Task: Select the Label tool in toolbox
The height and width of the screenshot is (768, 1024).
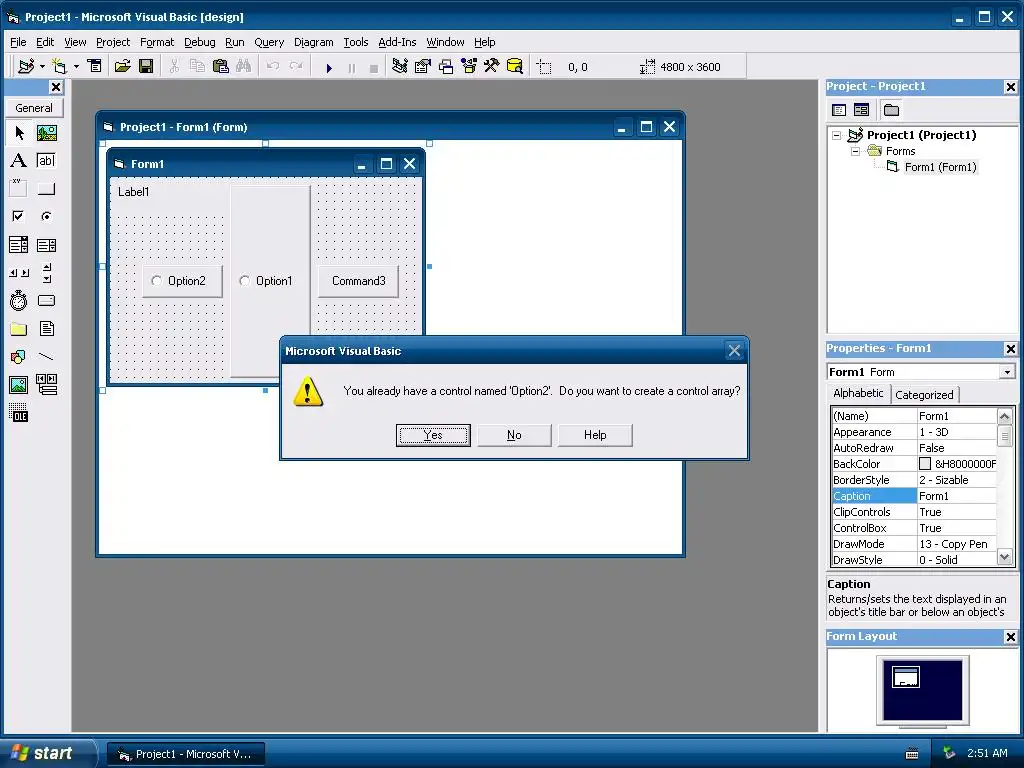Action: 19,161
